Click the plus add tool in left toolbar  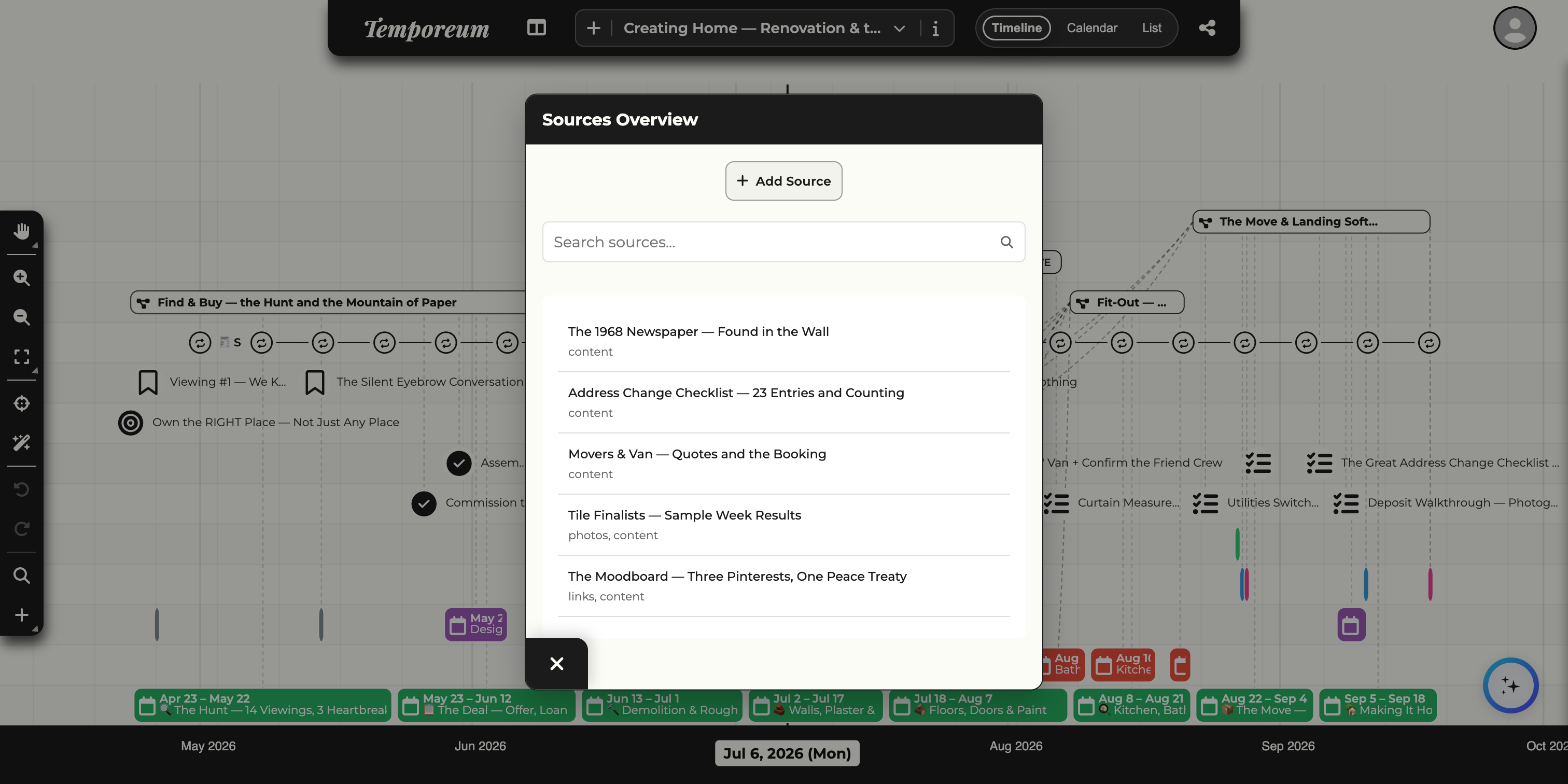pos(22,615)
